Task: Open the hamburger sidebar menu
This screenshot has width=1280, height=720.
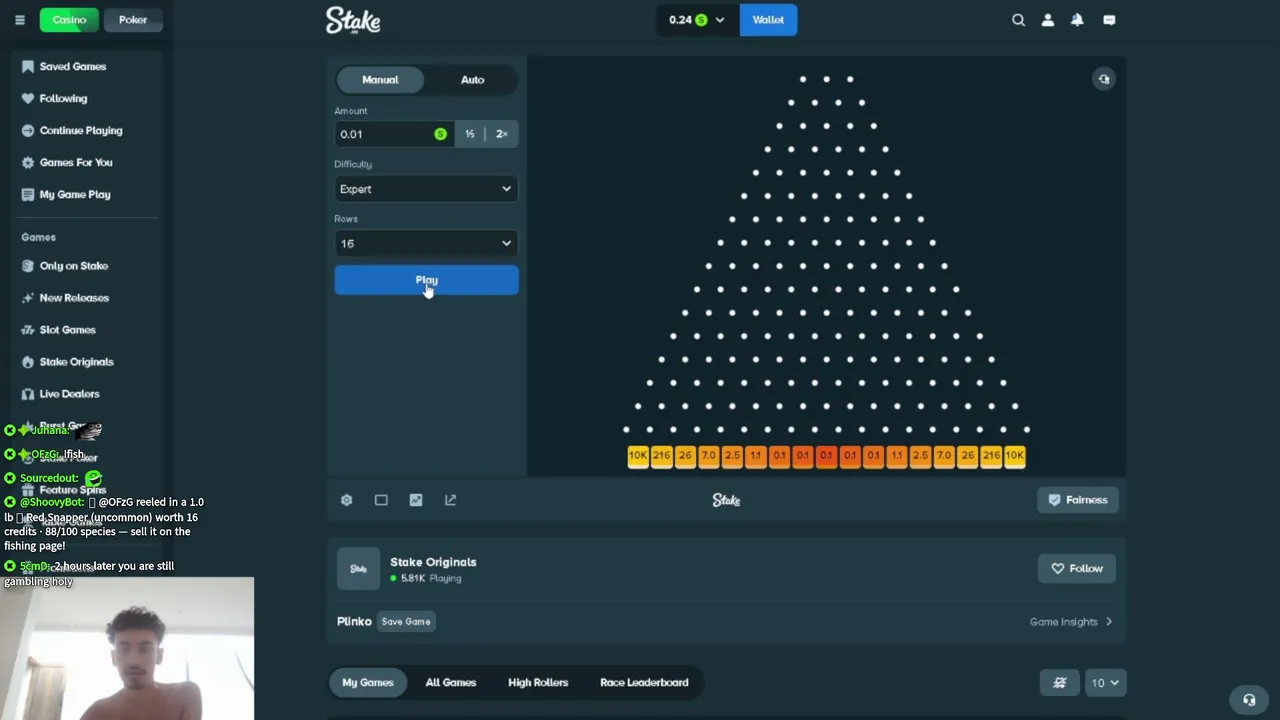Action: 19,20
